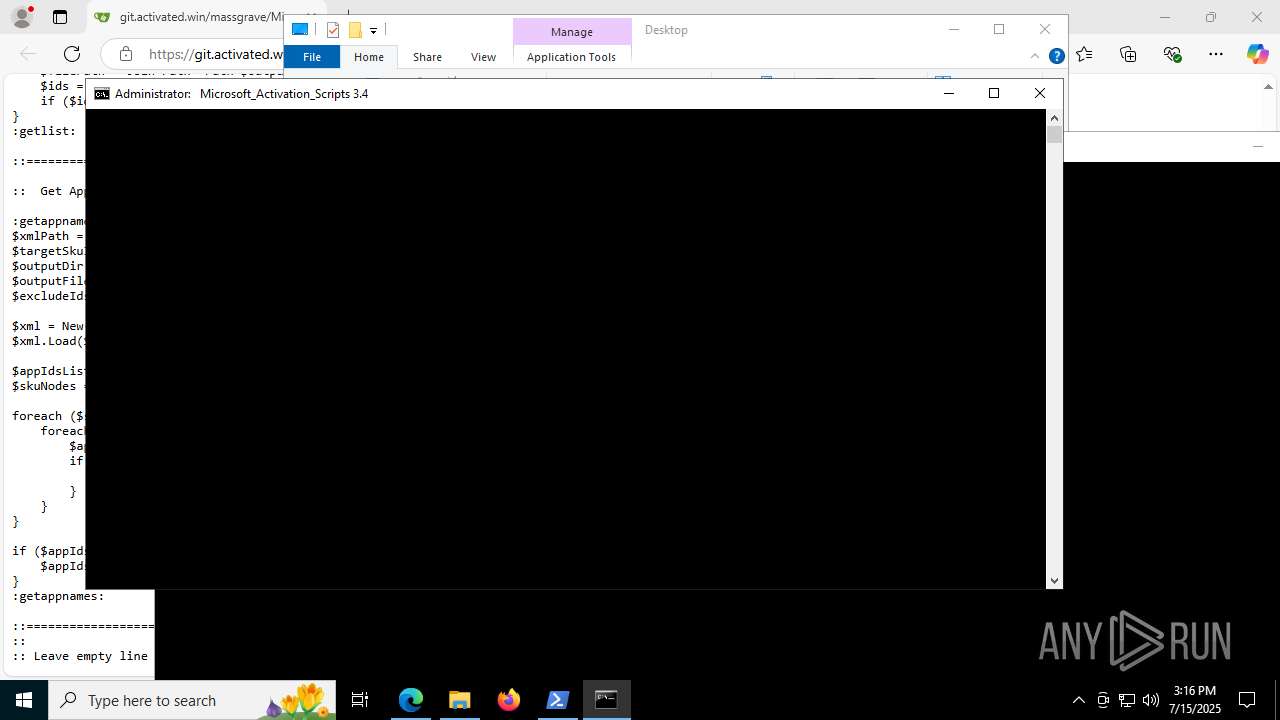View site information lock icon
Viewport: 1280px width, 720px height.
click(125, 54)
